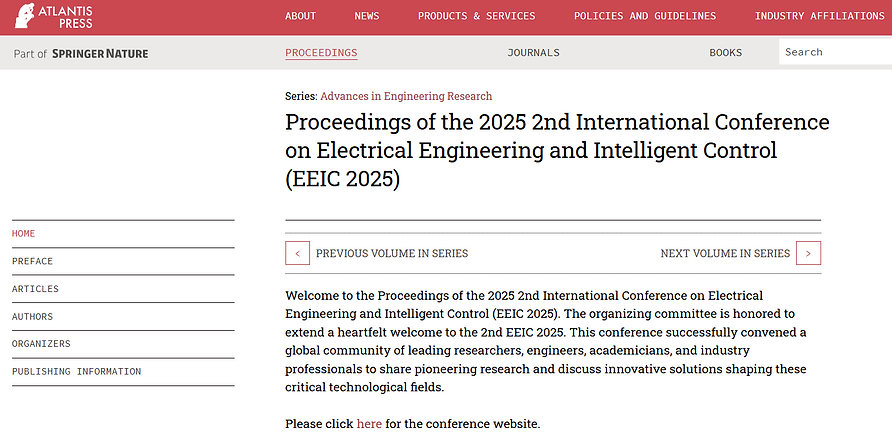Go to Articles in sidebar
Screen dimensions: 892x439
(35, 289)
